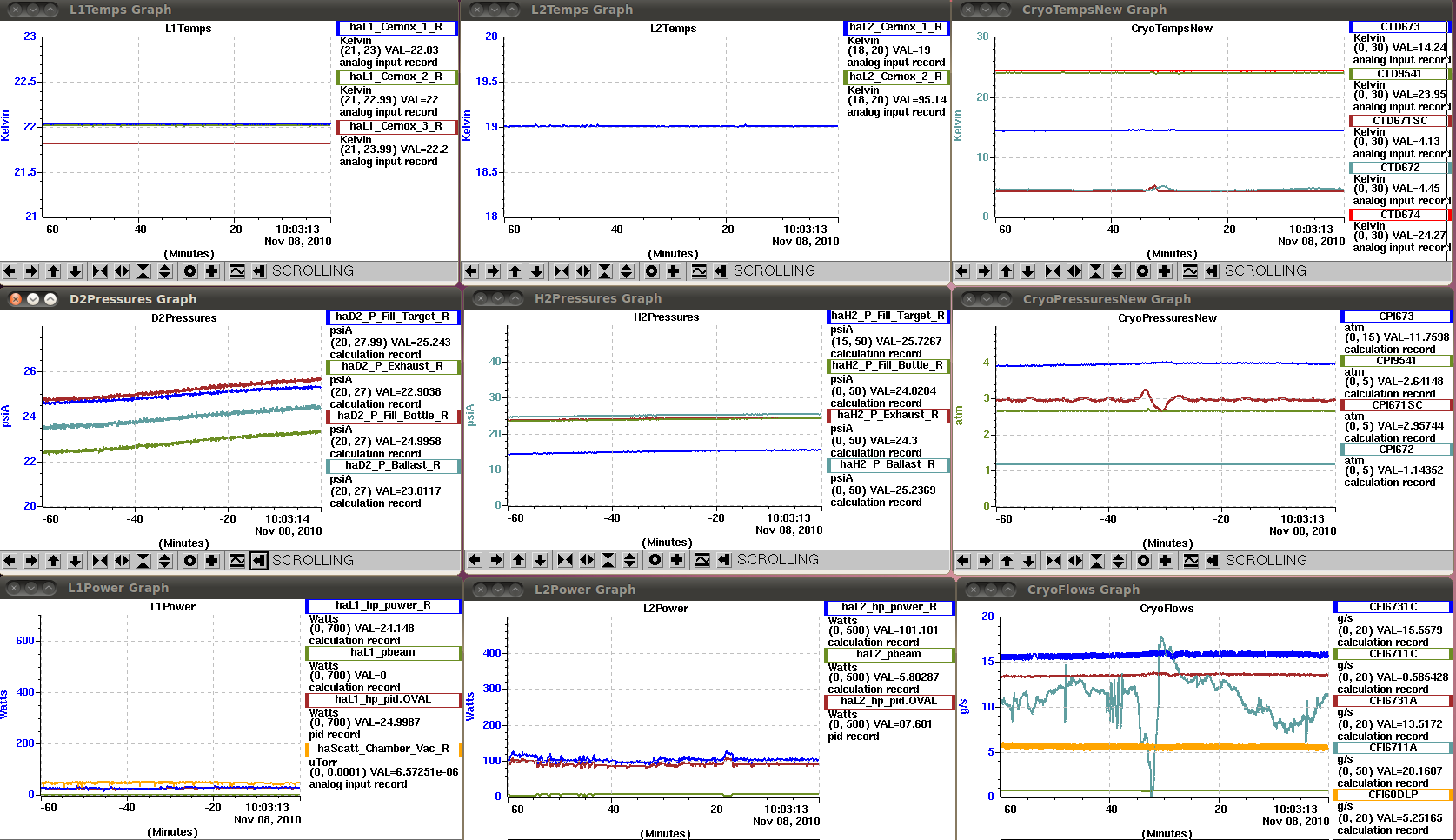This screenshot has width=1456, height=840.
Task: Open the curve controls icon in L2Temps toolbar
Action: 699,271
